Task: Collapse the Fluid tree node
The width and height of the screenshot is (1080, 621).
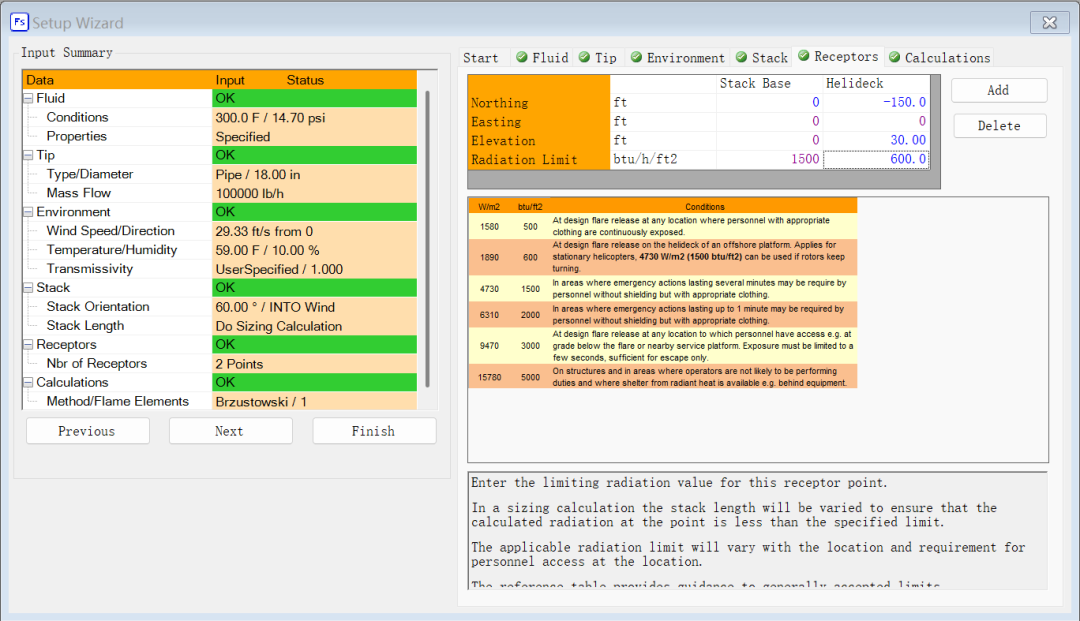Action: pyautogui.click(x=28, y=98)
